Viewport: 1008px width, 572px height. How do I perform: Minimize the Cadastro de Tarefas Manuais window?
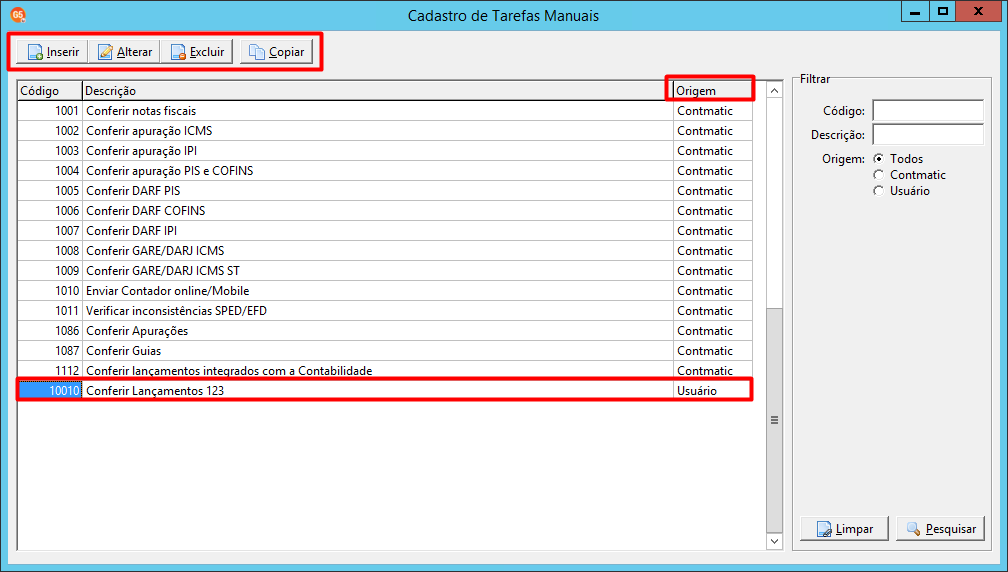[915, 12]
